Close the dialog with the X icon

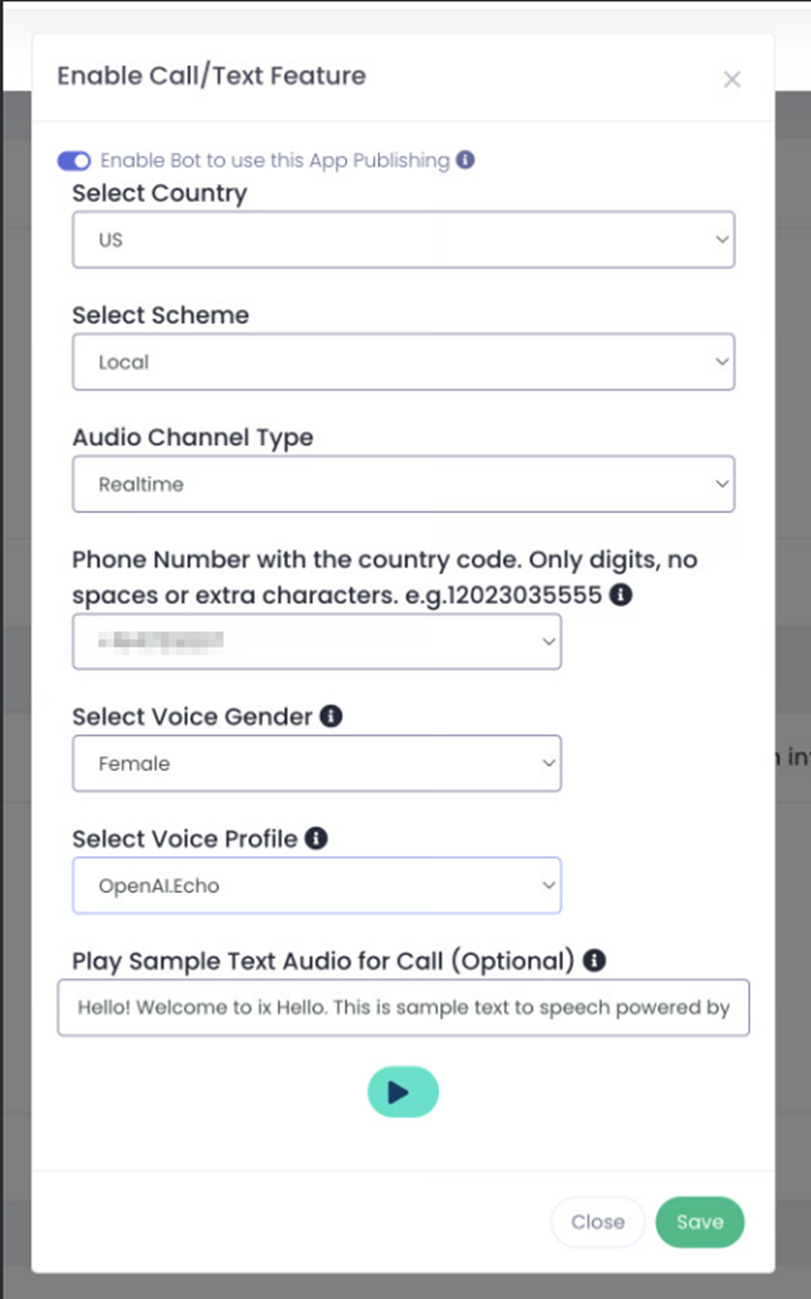tap(732, 79)
